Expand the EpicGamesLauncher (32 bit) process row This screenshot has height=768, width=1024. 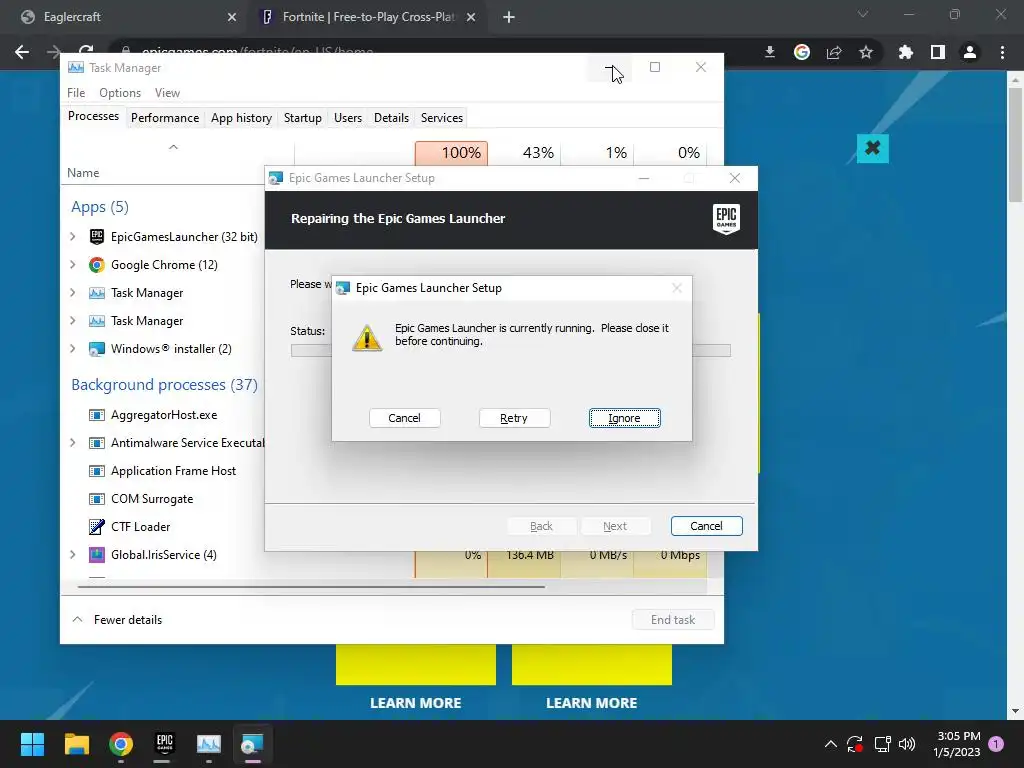tap(72, 236)
